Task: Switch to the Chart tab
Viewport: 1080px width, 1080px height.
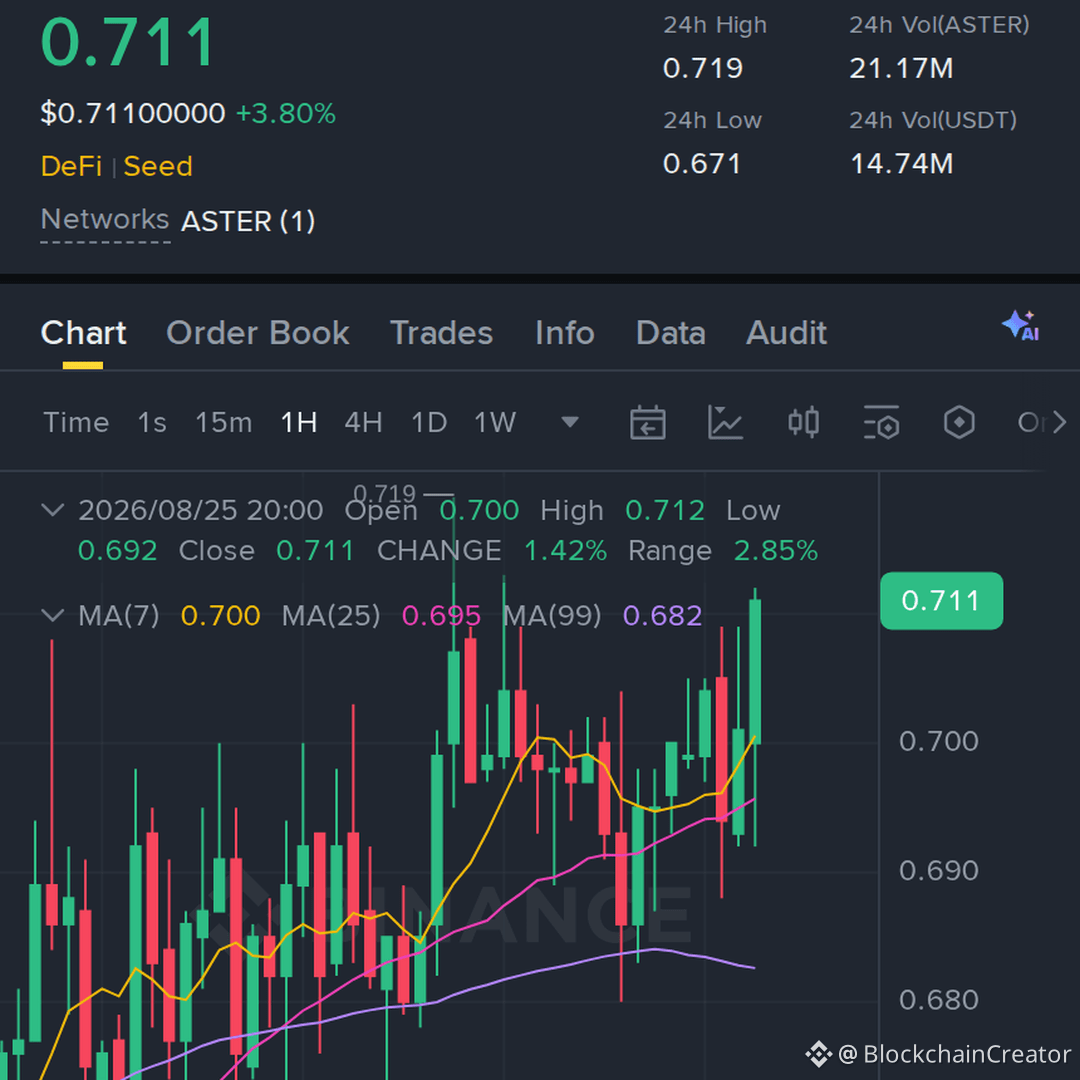Action: coord(83,333)
